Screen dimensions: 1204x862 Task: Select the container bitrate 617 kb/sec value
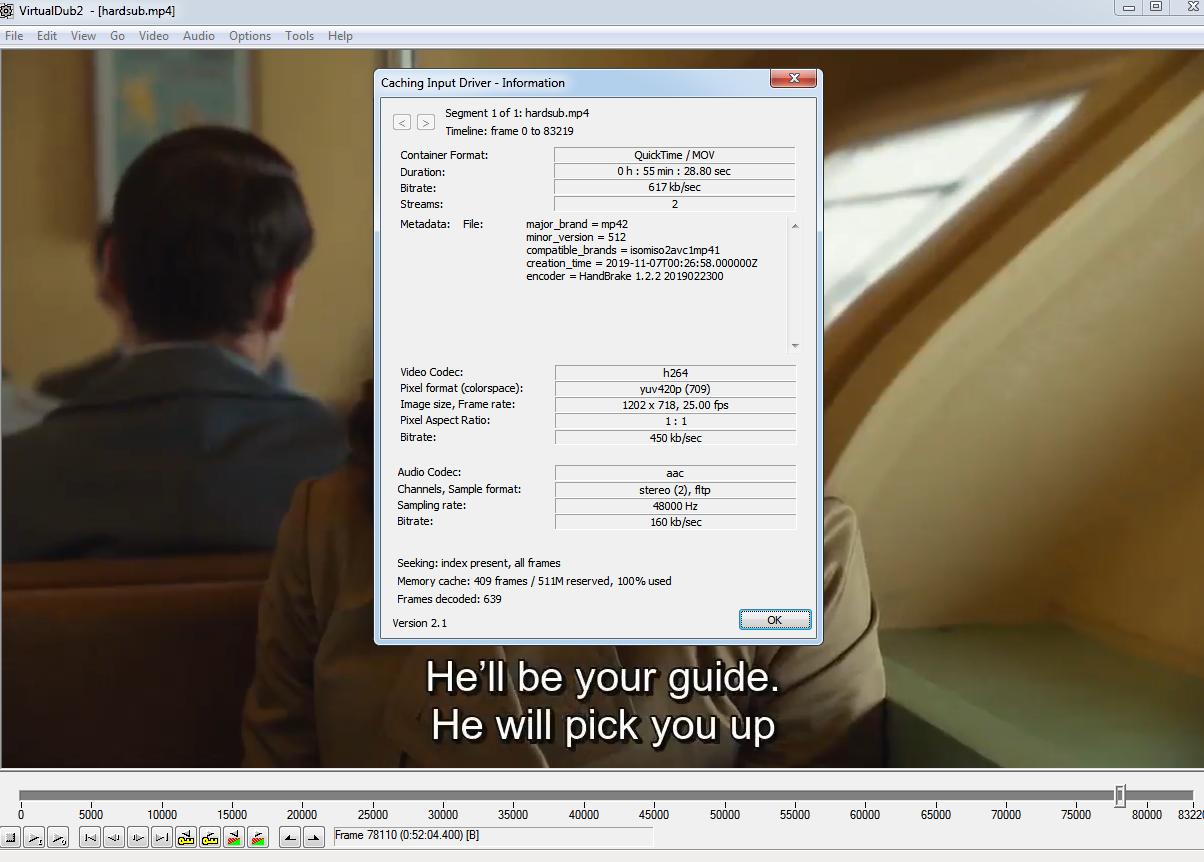pyautogui.click(x=674, y=187)
